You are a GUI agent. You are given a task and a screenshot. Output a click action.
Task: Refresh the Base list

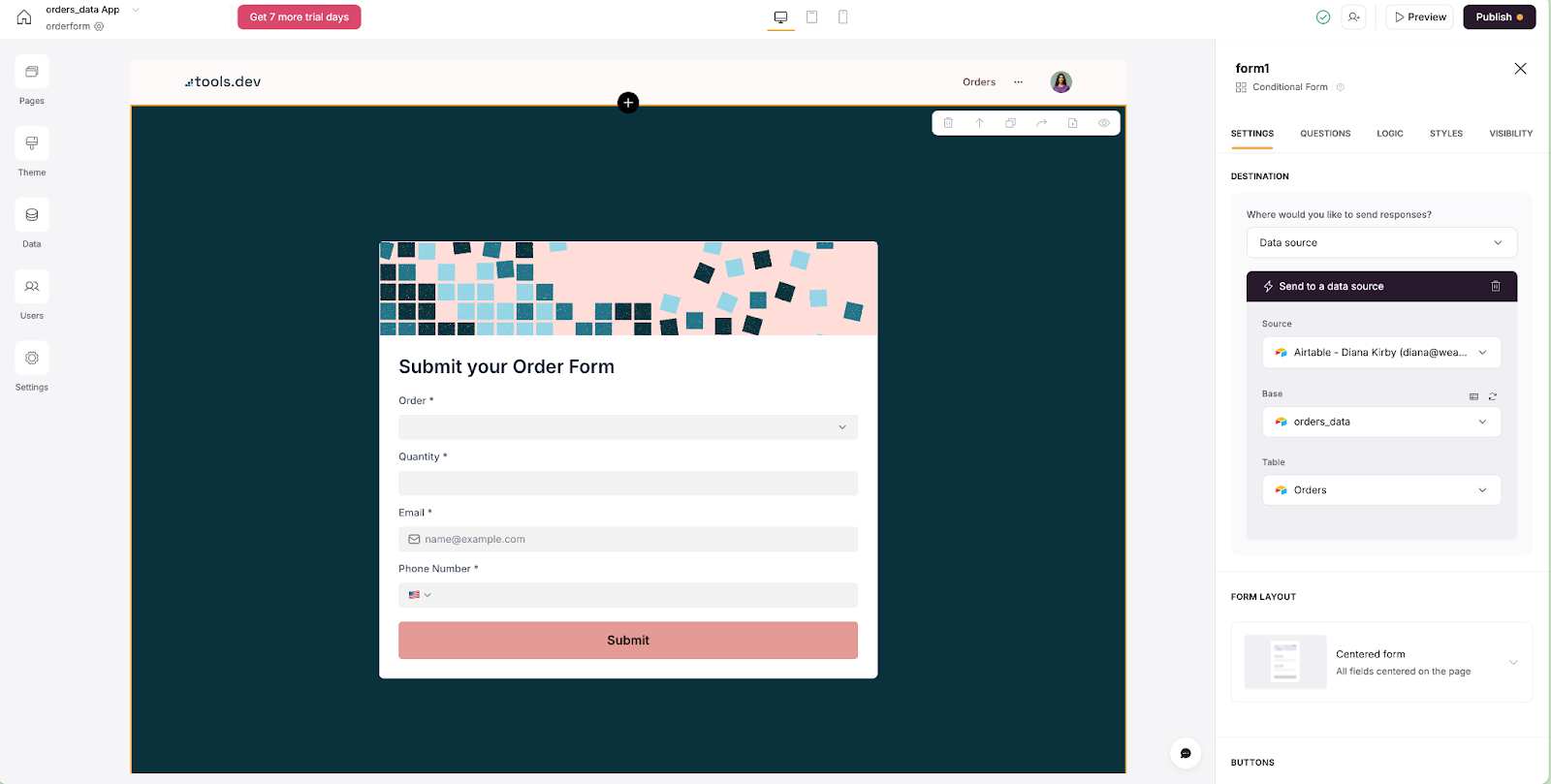click(1493, 396)
